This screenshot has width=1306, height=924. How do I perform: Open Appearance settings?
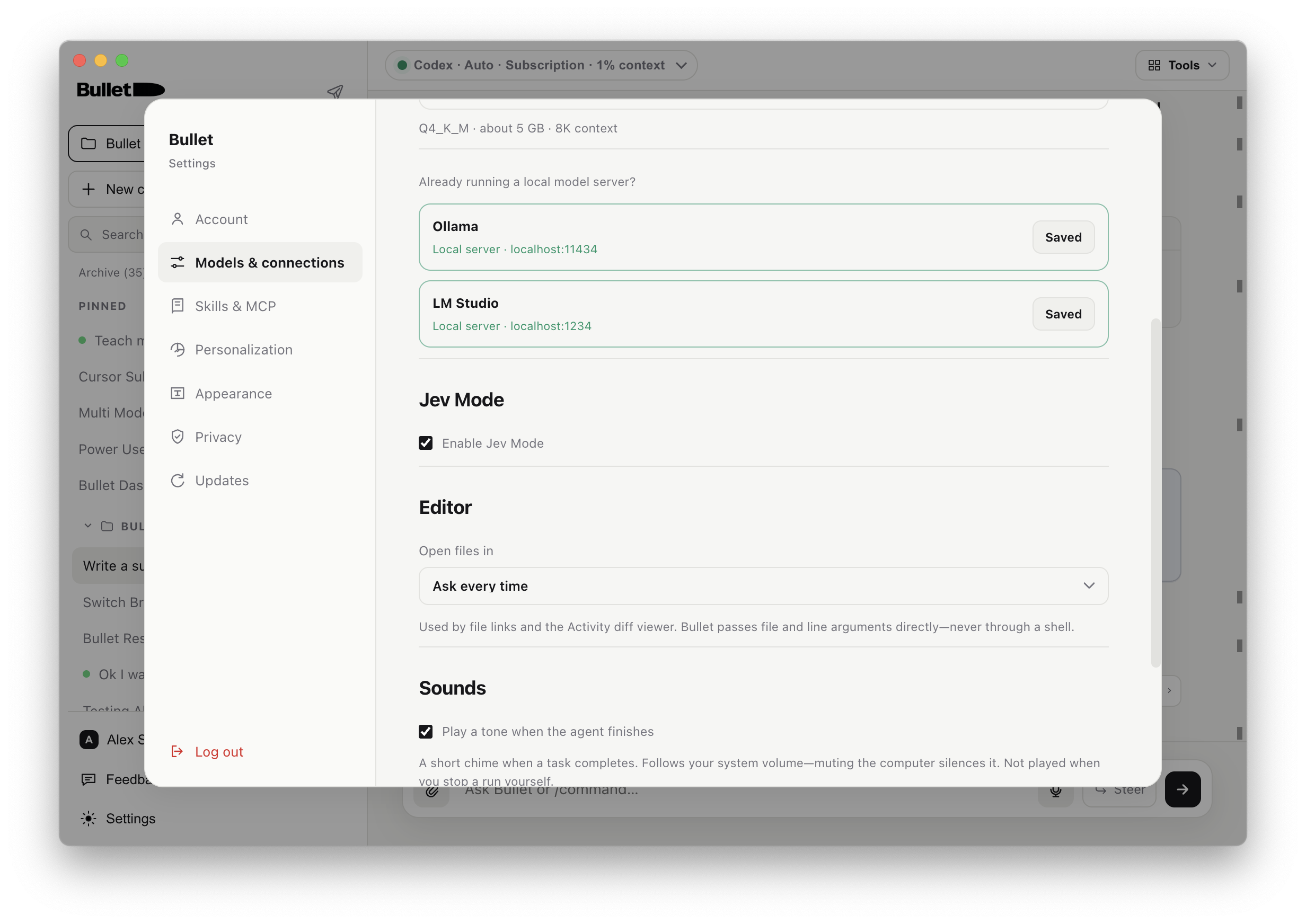tap(260, 393)
